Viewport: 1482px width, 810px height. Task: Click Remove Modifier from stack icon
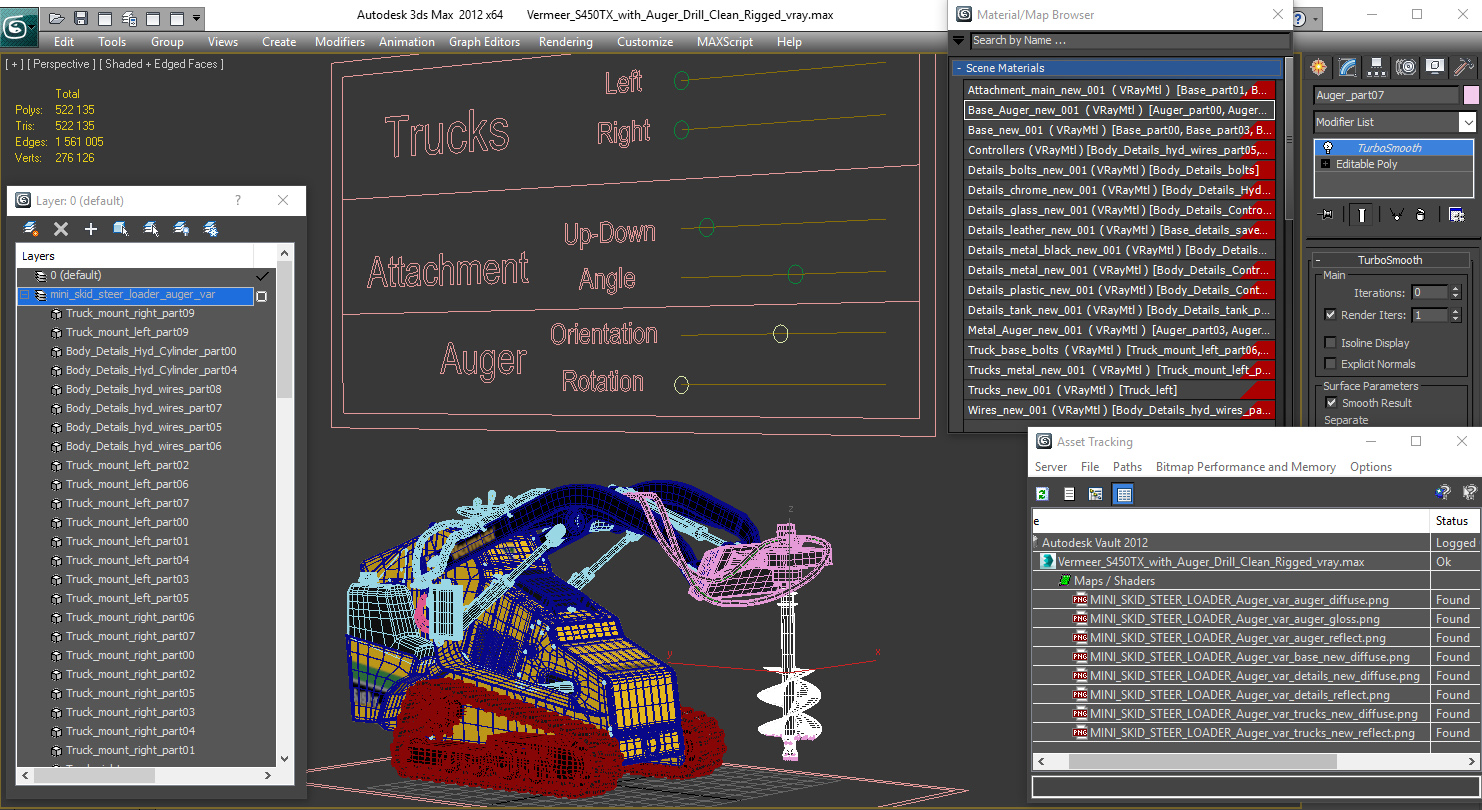click(x=1421, y=214)
